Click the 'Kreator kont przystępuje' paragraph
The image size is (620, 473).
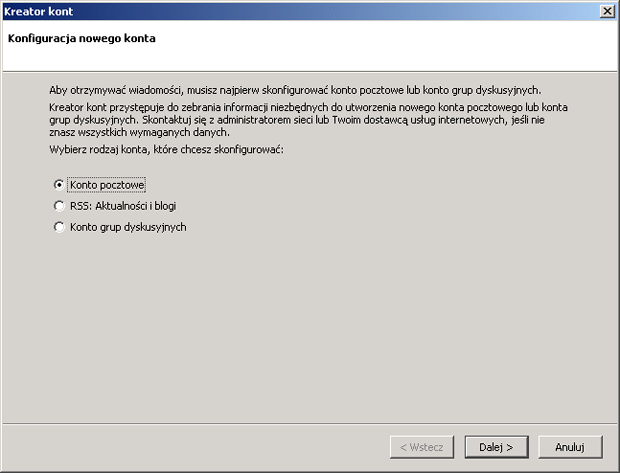pos(310,105)
